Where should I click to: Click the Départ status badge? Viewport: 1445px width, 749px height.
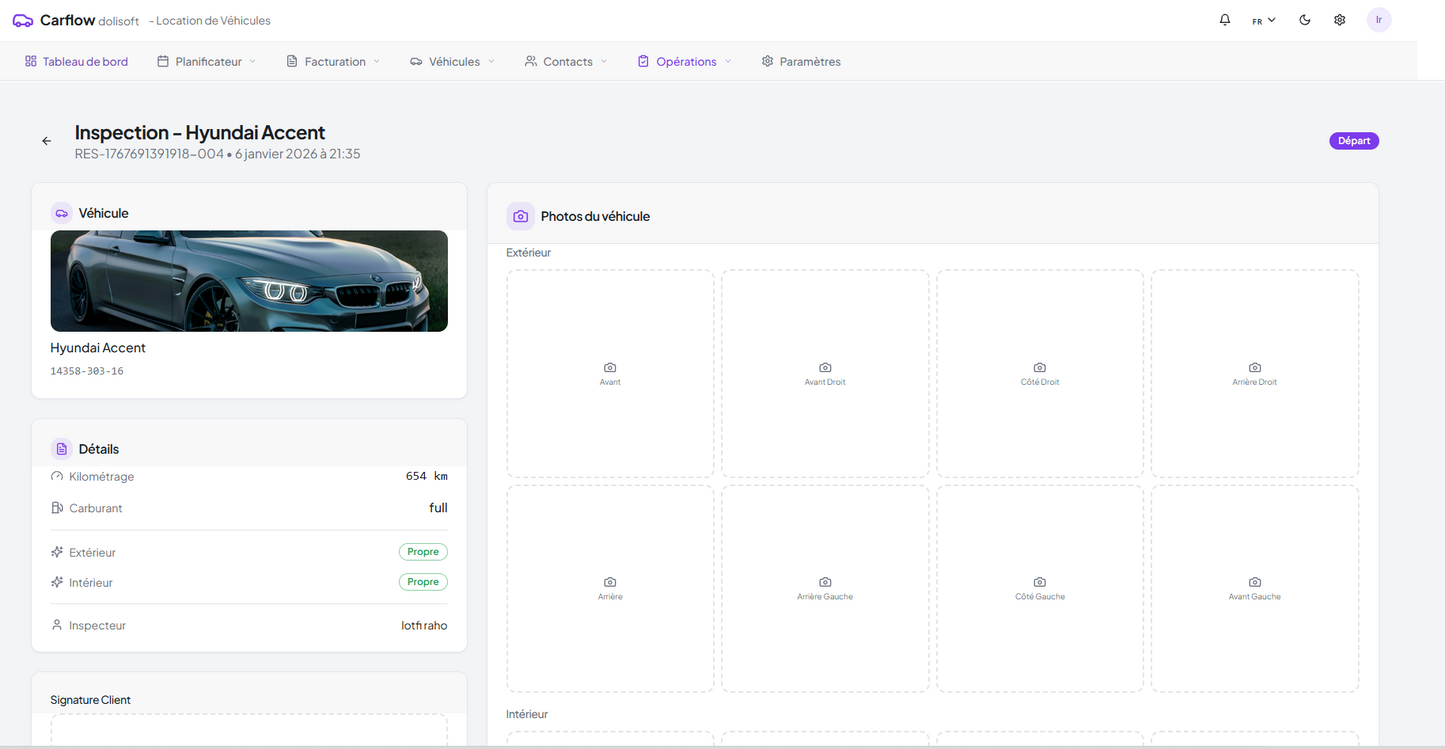pos(1354,141)
